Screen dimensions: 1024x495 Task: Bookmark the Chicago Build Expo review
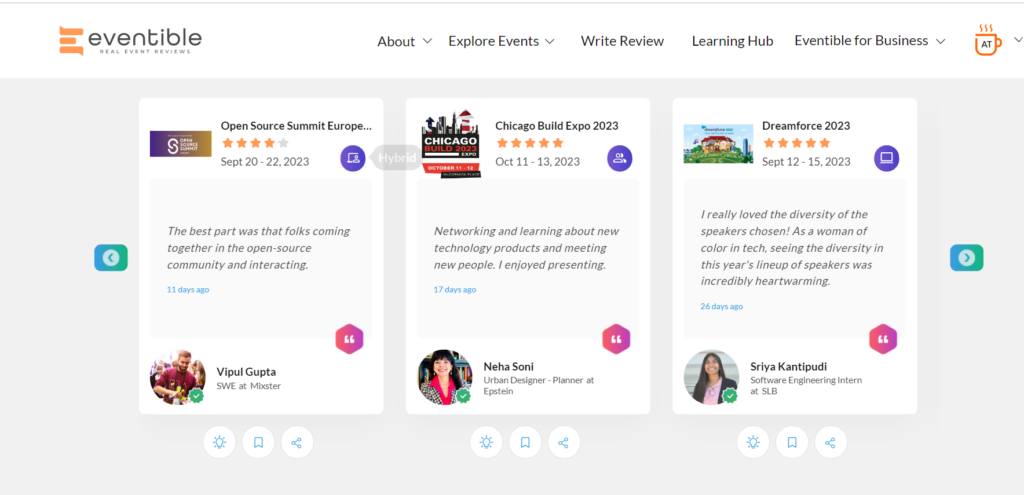click(525, 443)
